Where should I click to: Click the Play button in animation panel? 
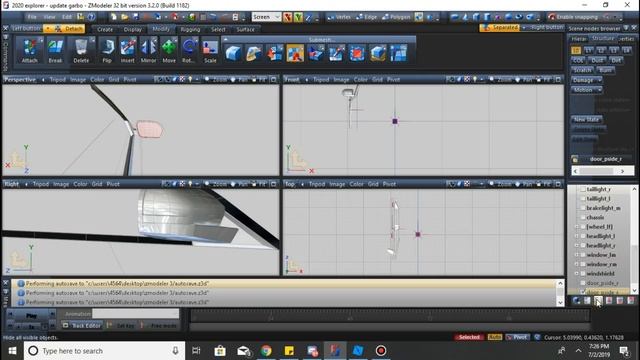point(31,315)
